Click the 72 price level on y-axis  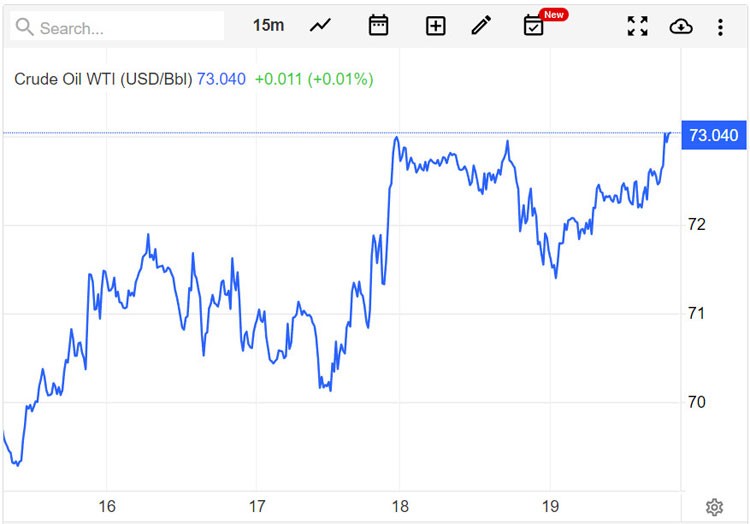(x=697, y=224)
